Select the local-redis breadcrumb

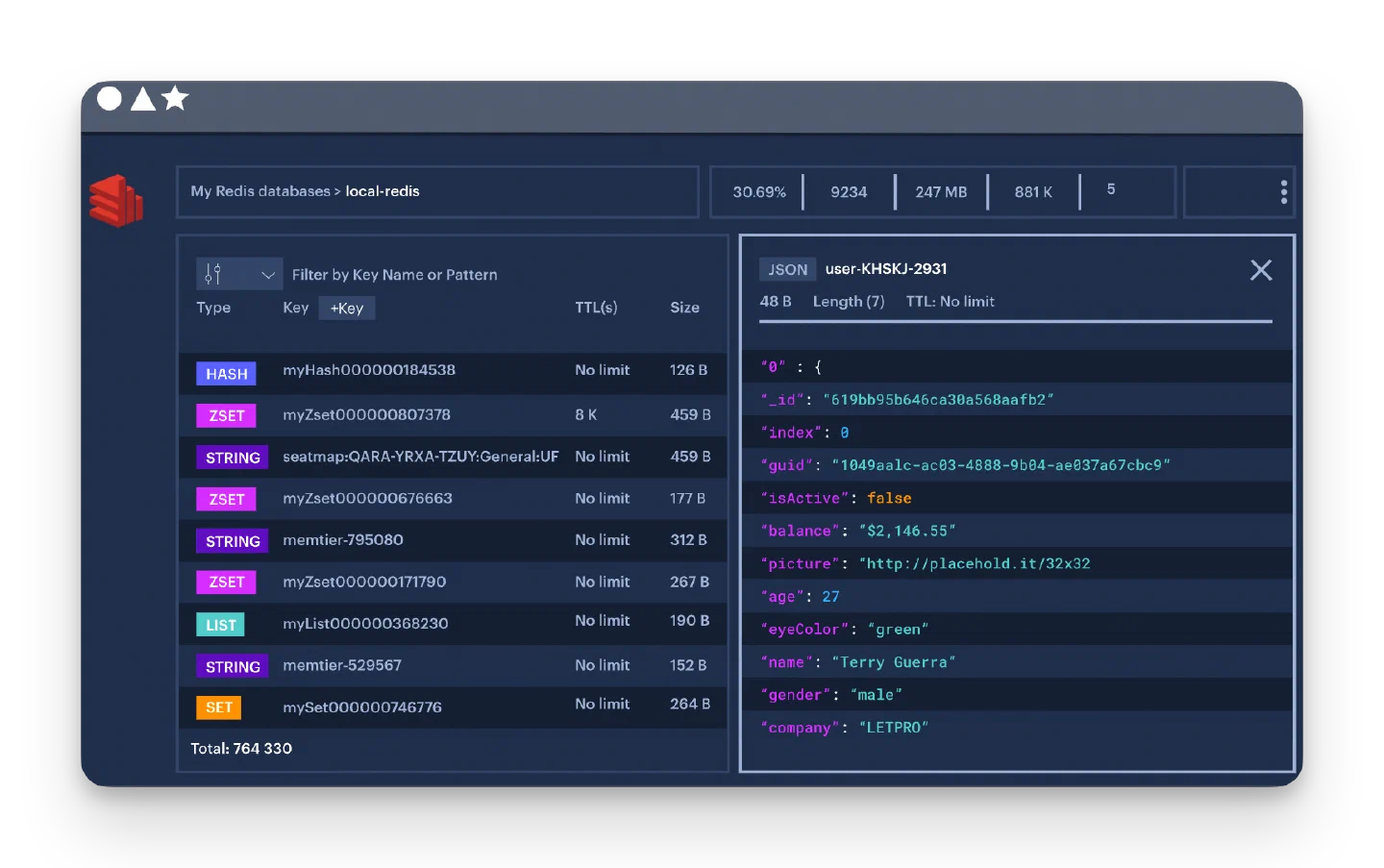coord(383,191)
